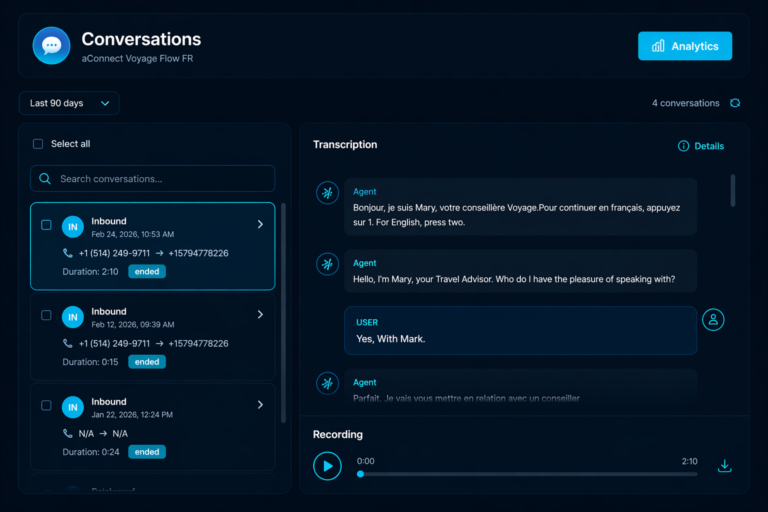Click the Jan 22, 2026, 12:24 PM timestamp

tap(132, 414)
